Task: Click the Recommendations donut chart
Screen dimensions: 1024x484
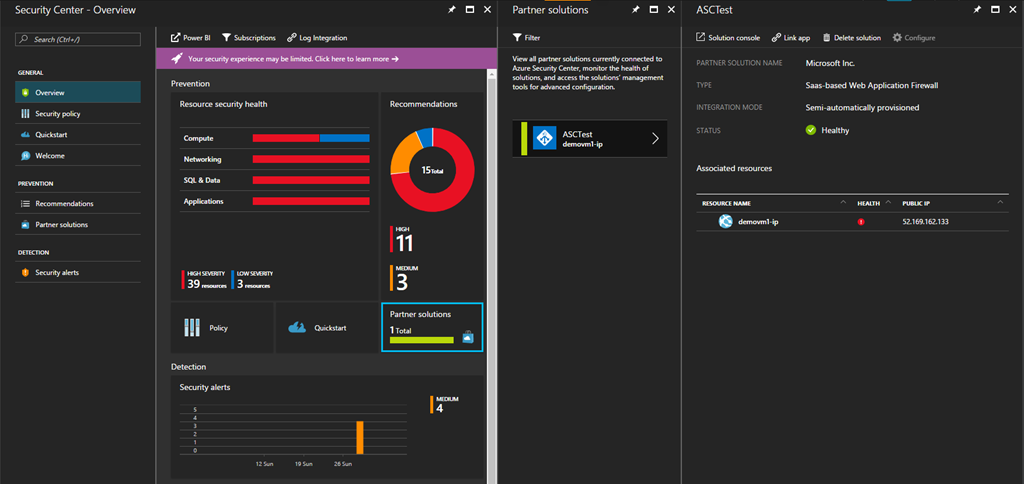Action: click(x=432, y=170)
